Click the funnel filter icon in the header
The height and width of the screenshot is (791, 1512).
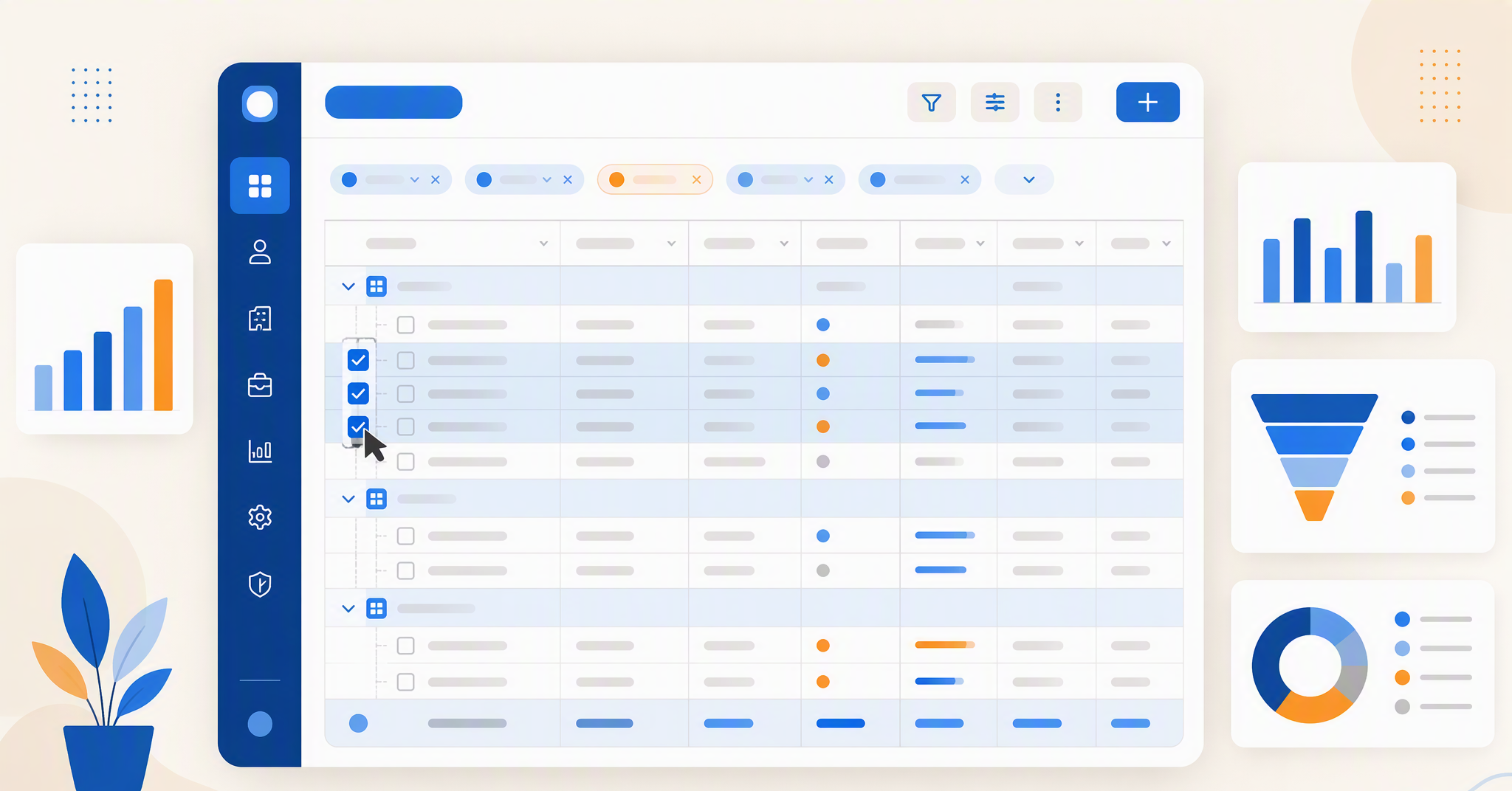pyautogui.click(x=932, y=103)
